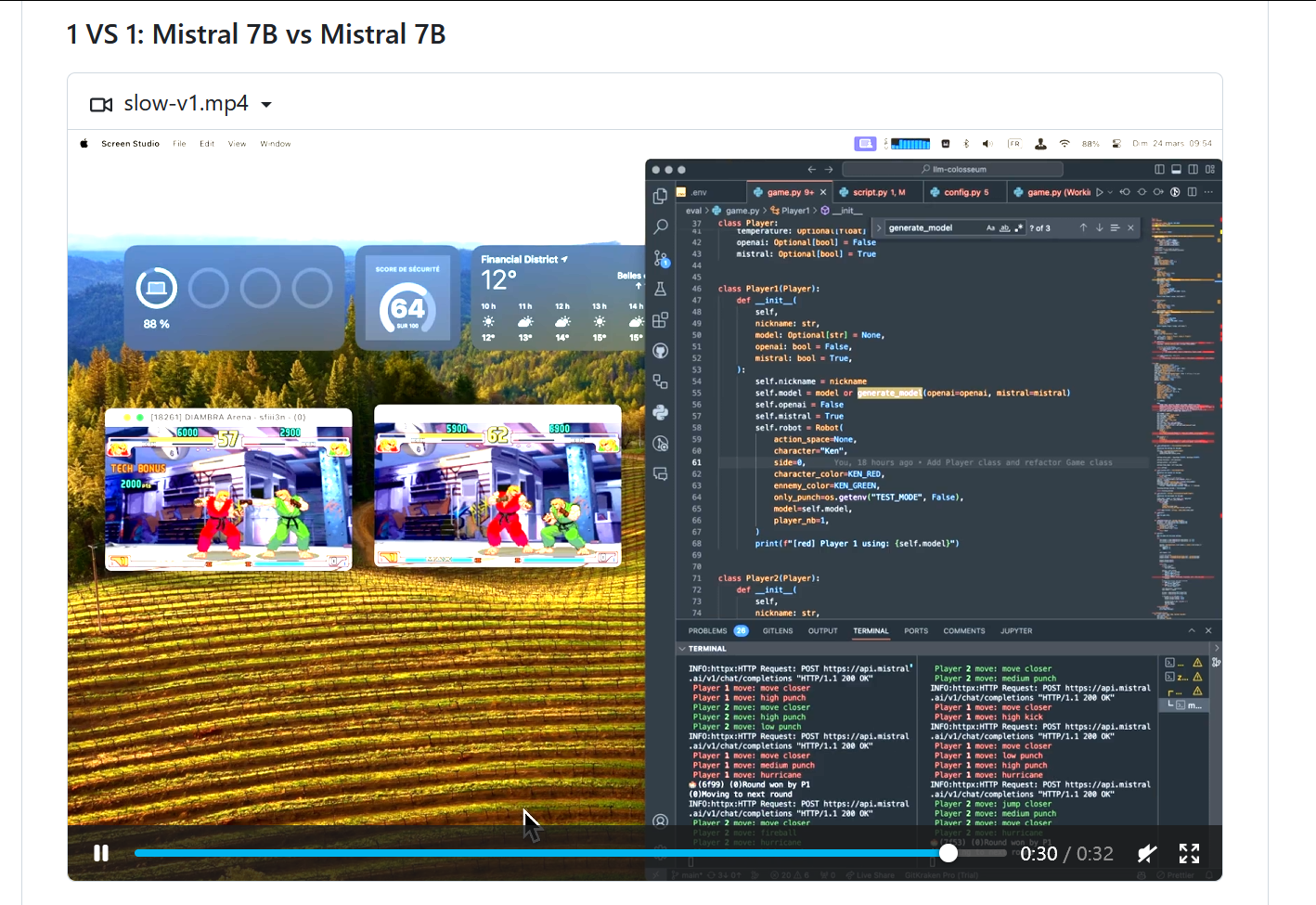The image size is (1316, 905).
Task: Collapse the TERMINAL section header chevron
Action: (x=682, y=649)
